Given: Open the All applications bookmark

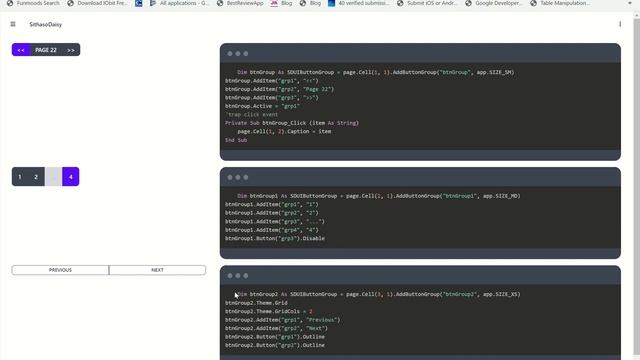Looking at the screenshot, I should pos(179,3).
